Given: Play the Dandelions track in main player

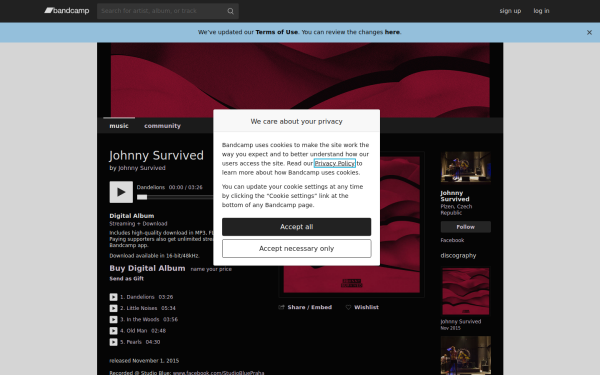Looking at the screenshot, I should point(121,192).
